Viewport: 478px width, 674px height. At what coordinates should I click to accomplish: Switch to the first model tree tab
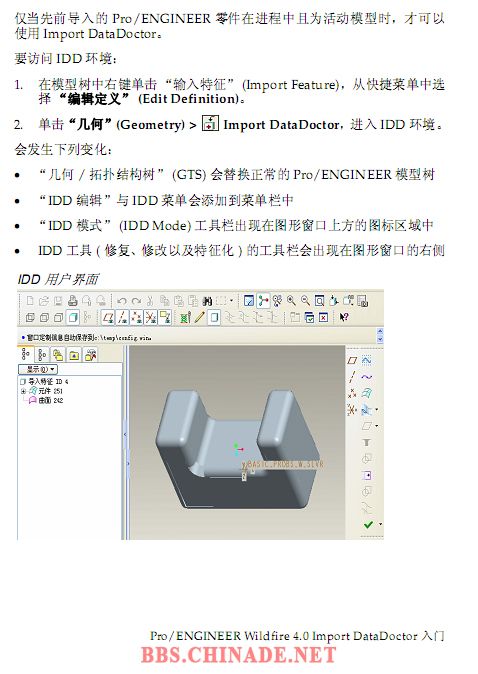tap(26, 355)
